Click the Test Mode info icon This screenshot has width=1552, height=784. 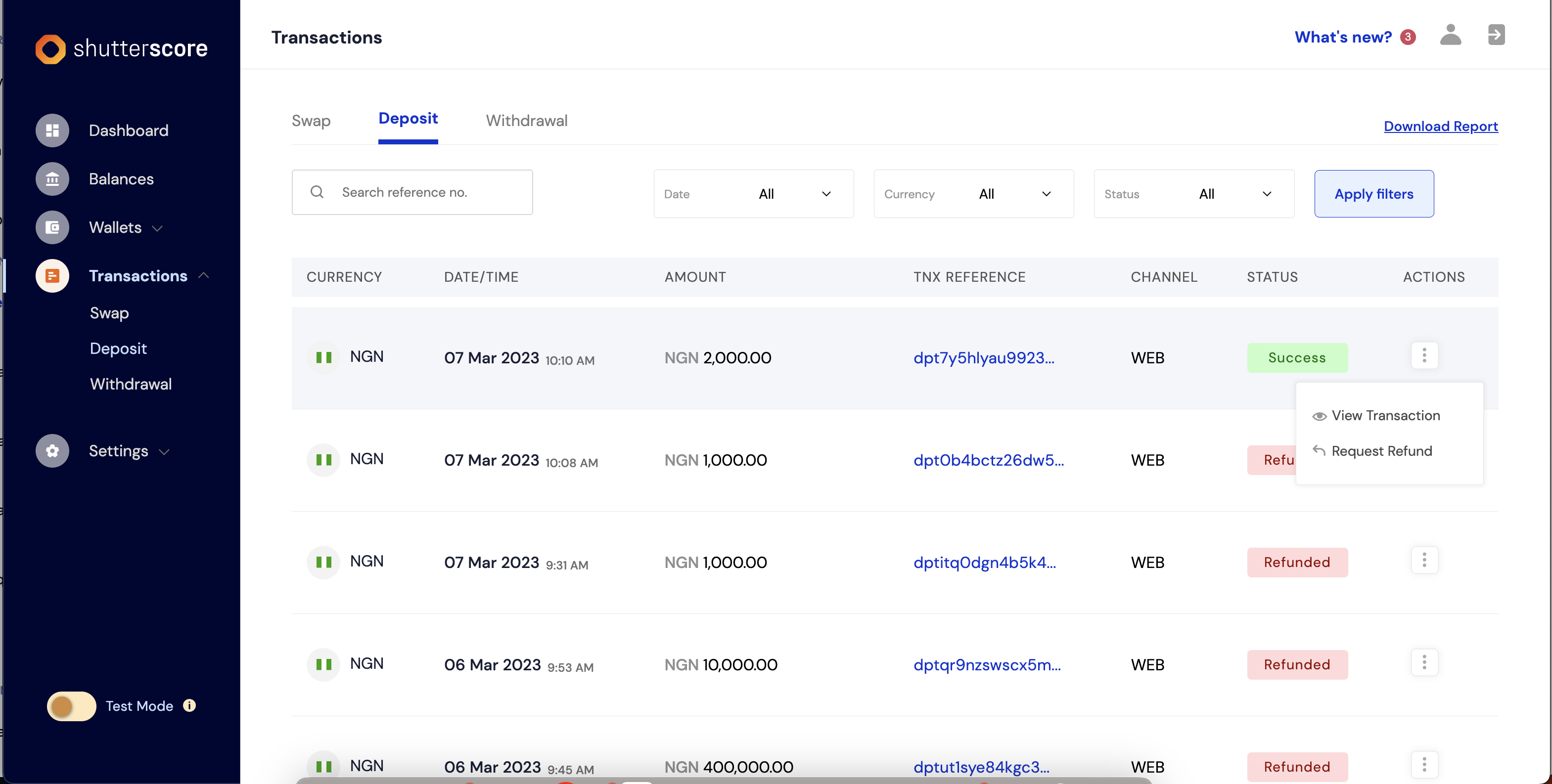pyautogui.click(x=189, y=706)
